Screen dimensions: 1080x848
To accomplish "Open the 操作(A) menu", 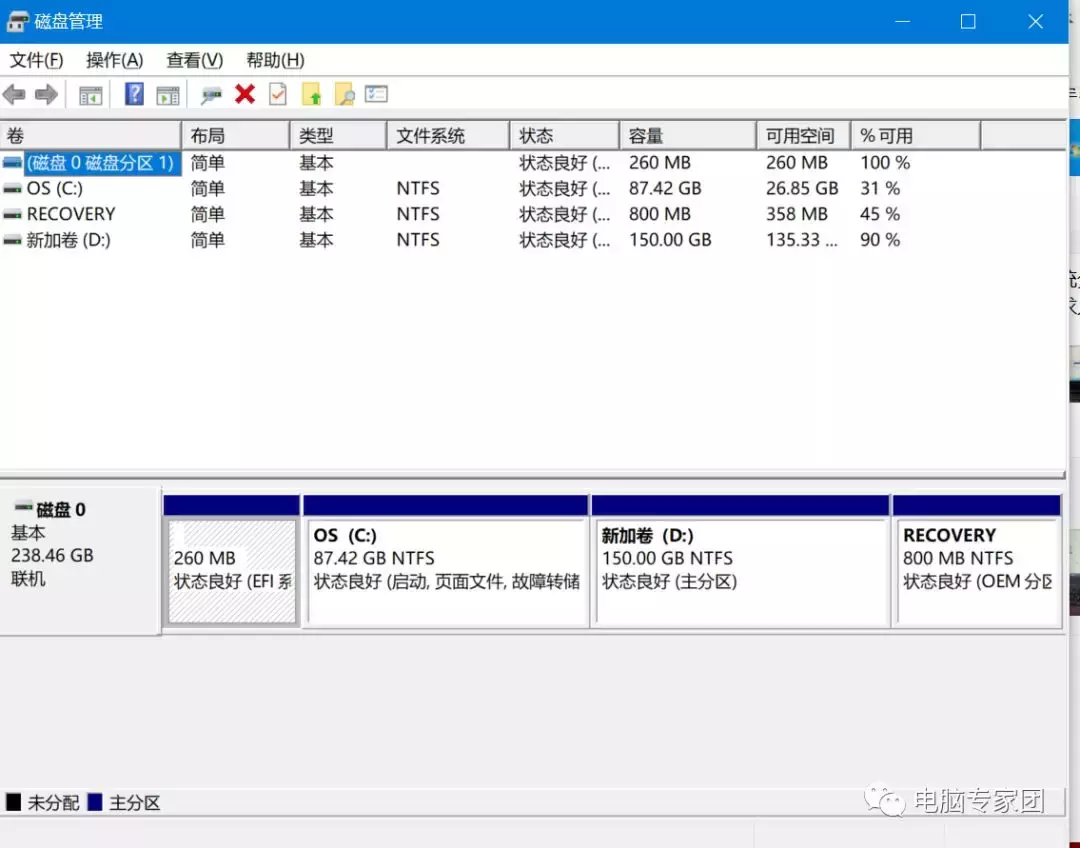I will click(114, 60).
